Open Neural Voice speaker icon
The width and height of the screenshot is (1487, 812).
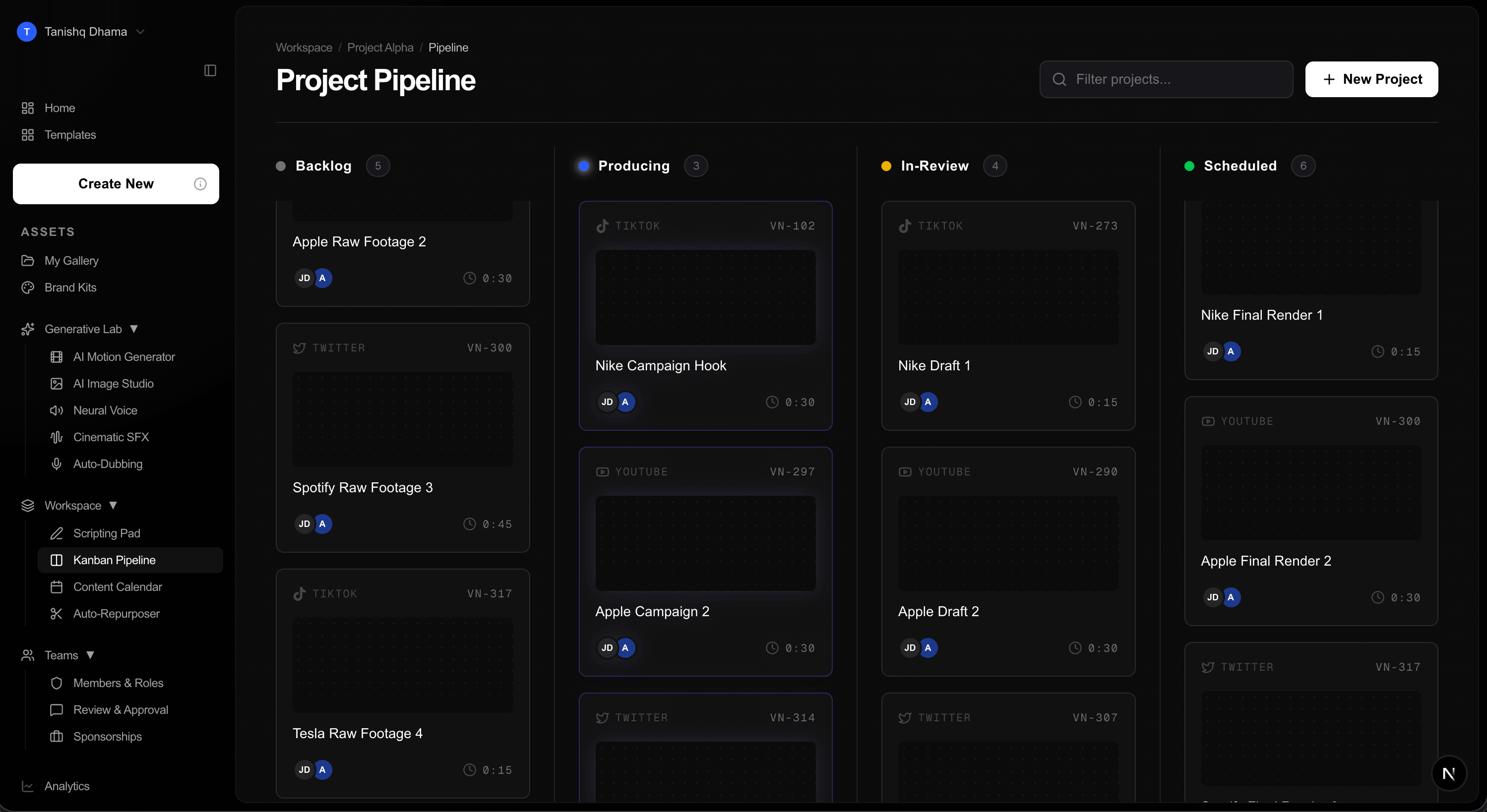point(57,410)
